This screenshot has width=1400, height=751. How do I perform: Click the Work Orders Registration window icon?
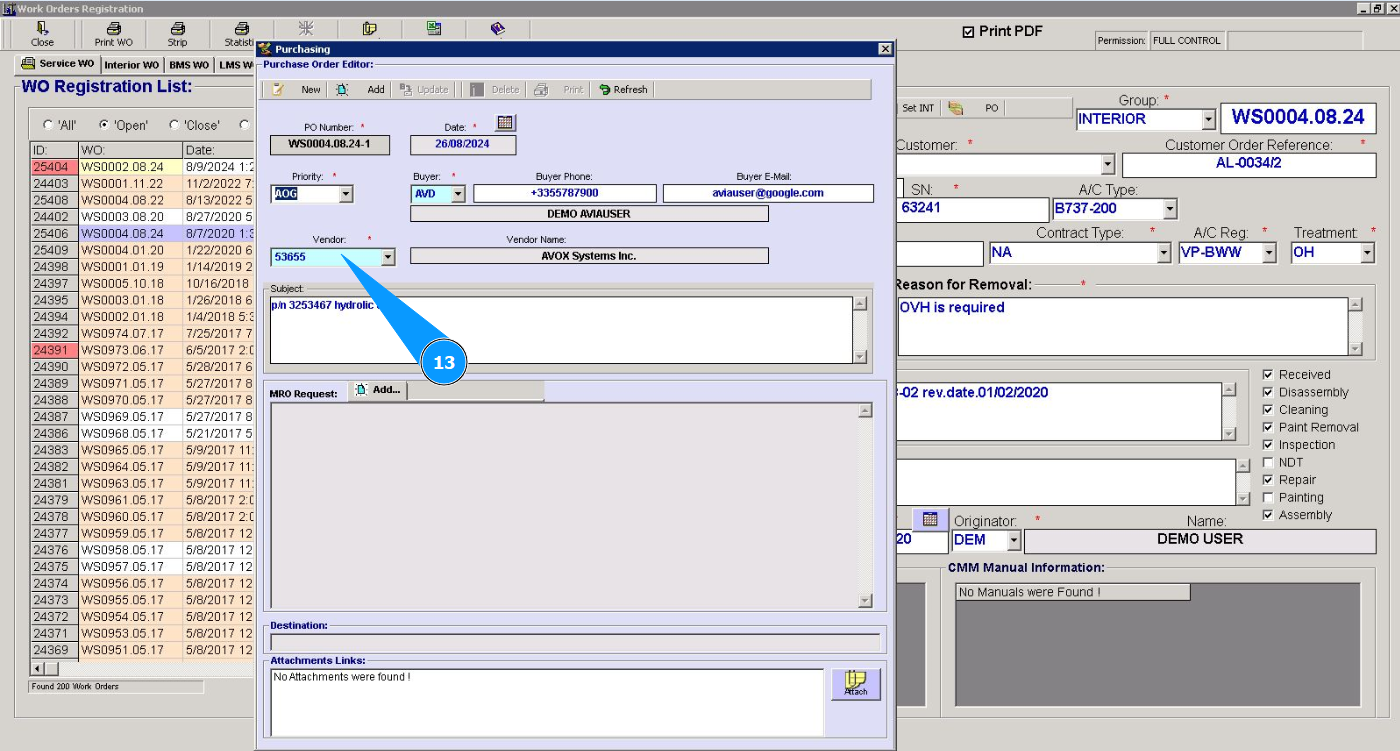click(x=9, y=8)
